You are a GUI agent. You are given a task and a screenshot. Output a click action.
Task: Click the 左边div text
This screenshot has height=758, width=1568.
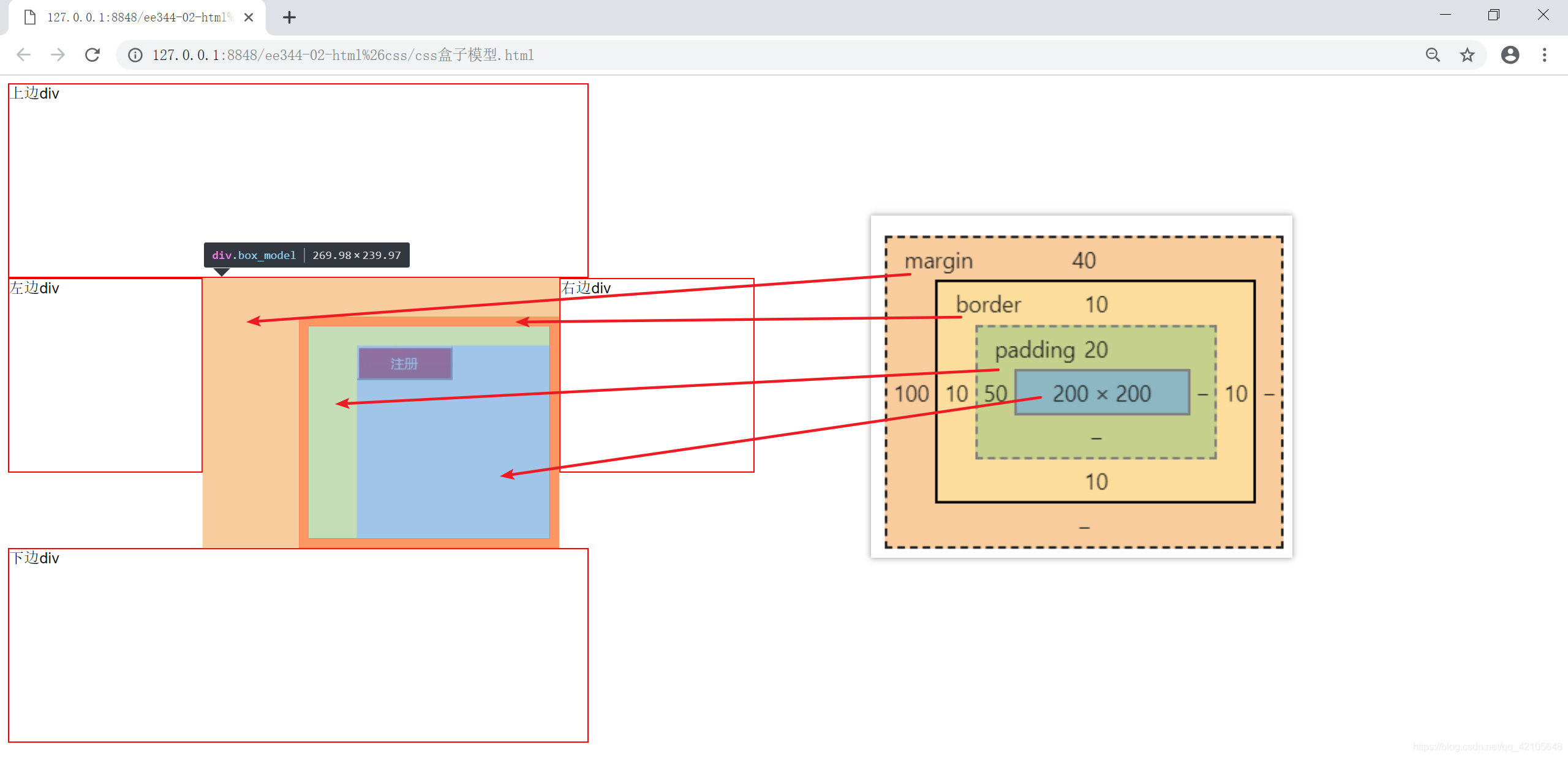click(35, 288)
